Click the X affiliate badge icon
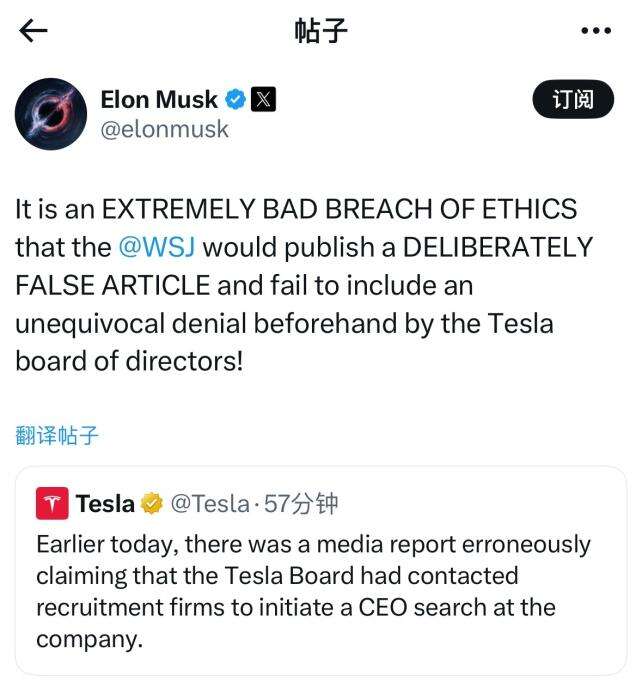The height and width of the screenshot is (700, 642). click(263, 100)
